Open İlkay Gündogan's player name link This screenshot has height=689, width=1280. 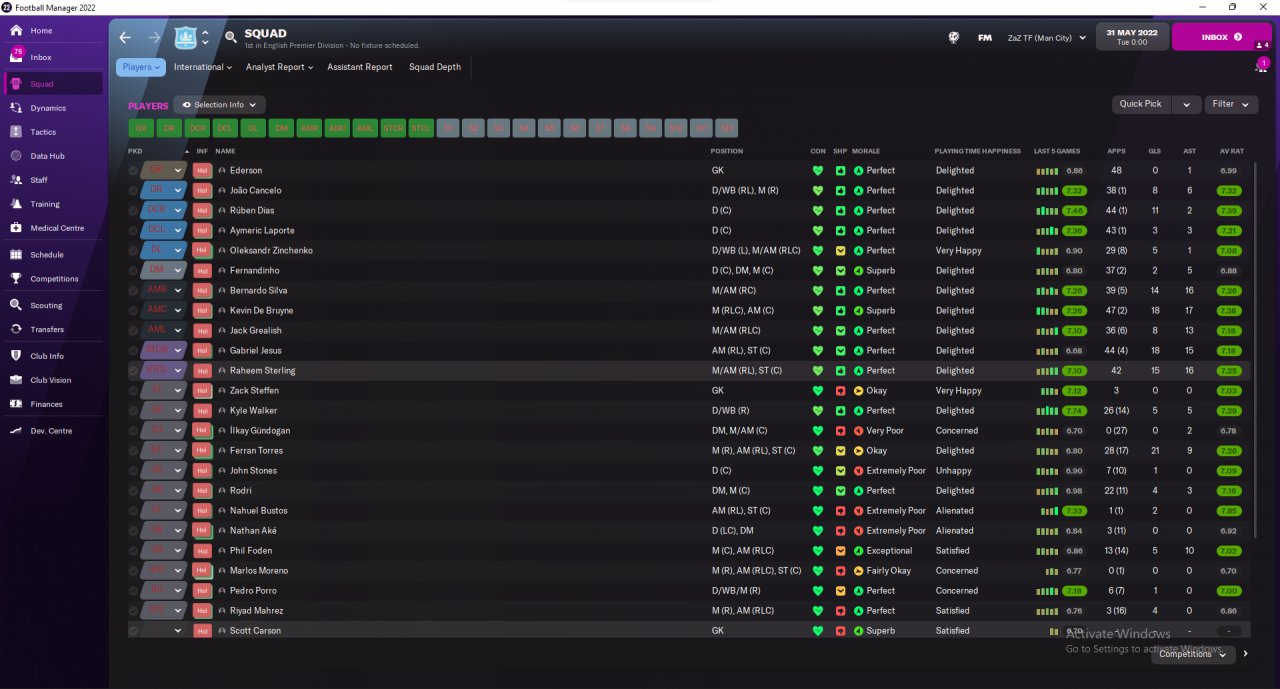click(258, 431)
